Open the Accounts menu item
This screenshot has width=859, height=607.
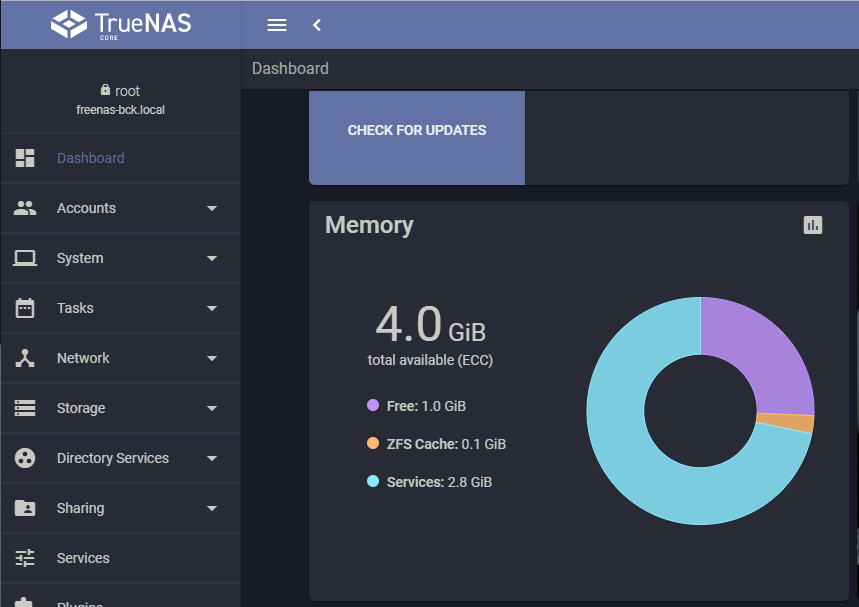121,208
